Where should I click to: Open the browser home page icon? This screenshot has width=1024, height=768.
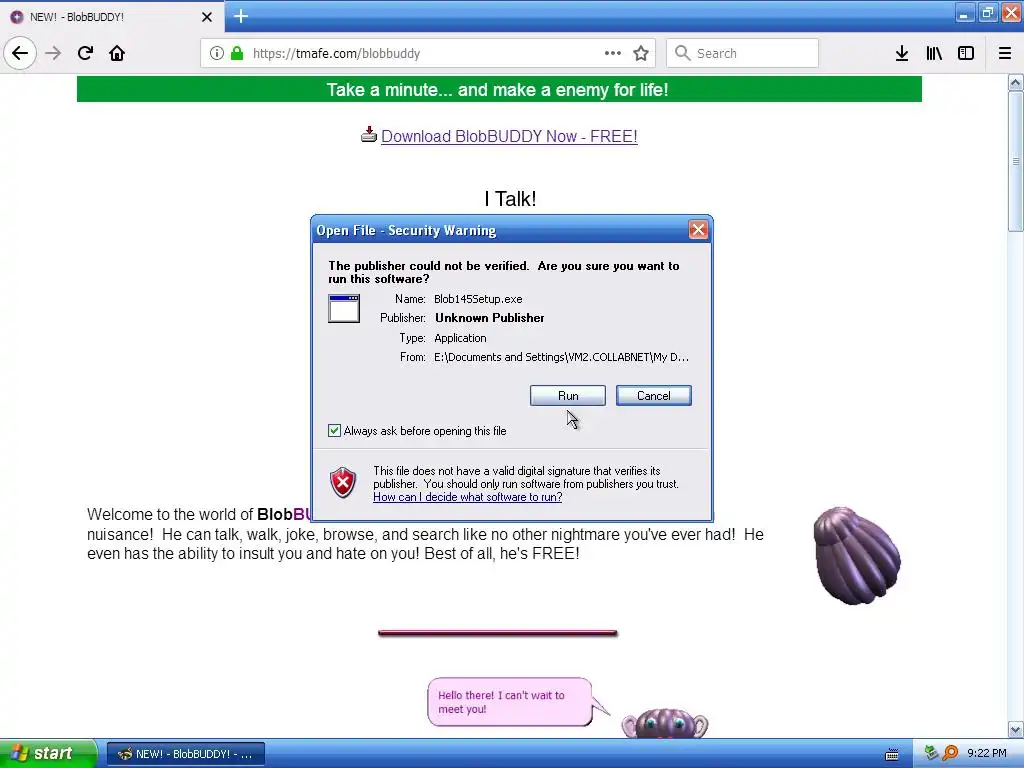click(x=117, y=53)
